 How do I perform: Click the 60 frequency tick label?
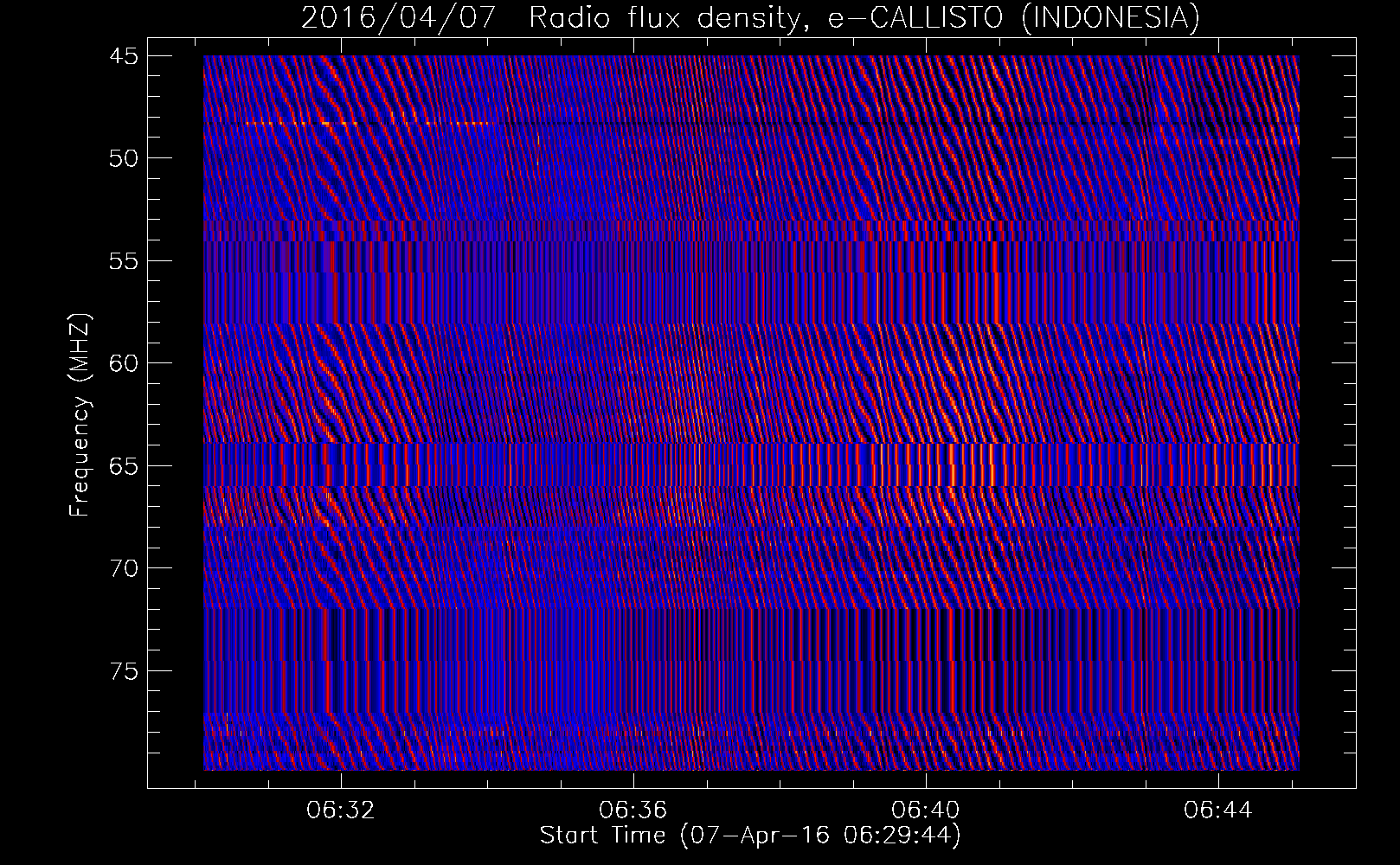pos(124,362)
